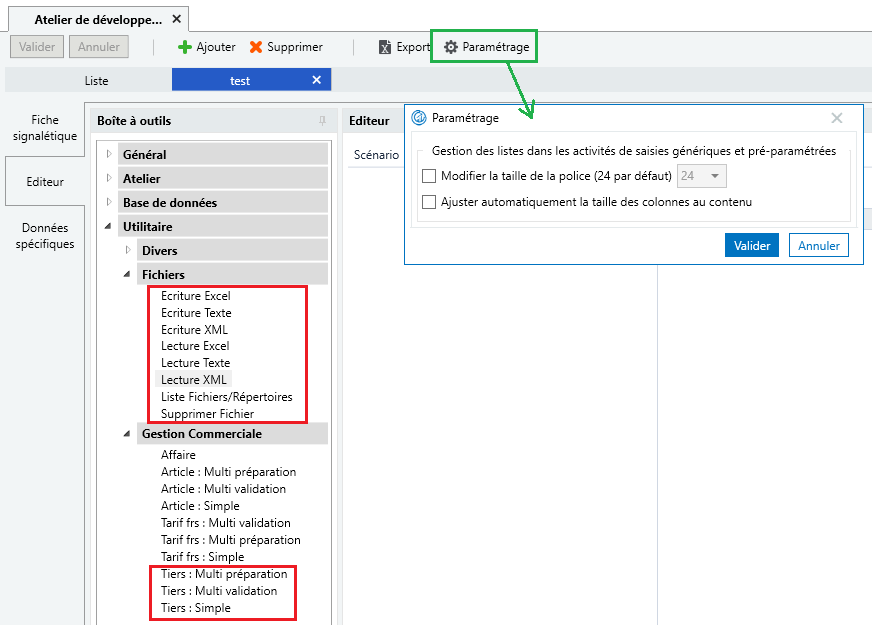Select Tarif frs : Multi préparation
This screenshot has height=625, width=872.
231,540
